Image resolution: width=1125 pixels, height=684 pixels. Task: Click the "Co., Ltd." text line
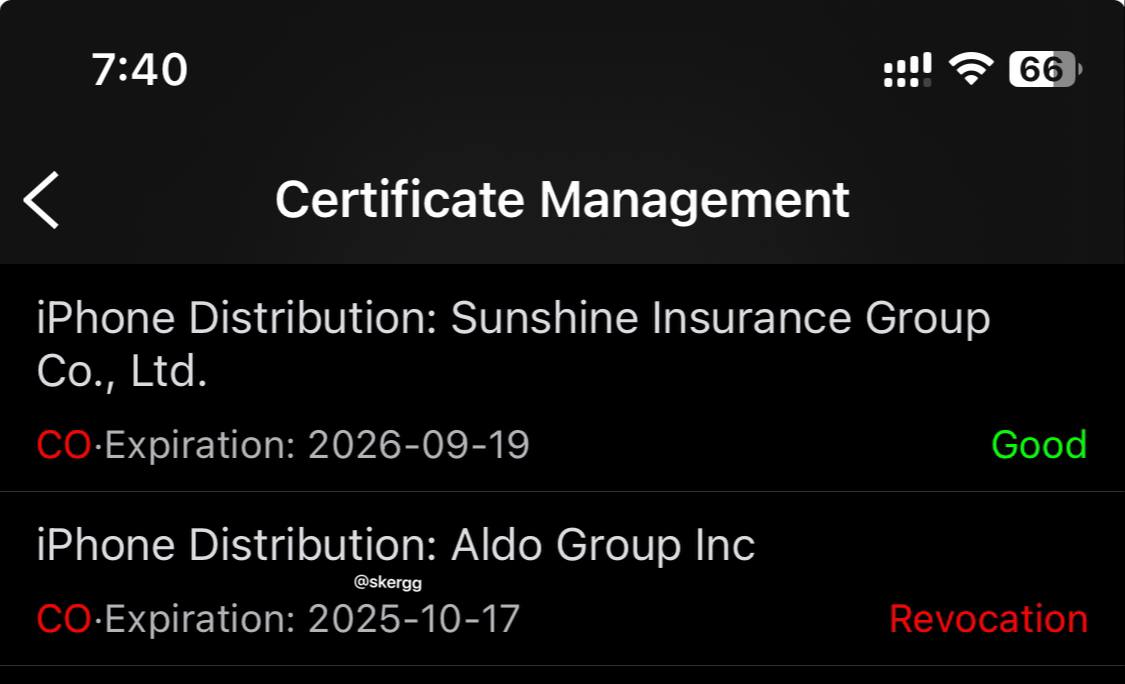122,372
